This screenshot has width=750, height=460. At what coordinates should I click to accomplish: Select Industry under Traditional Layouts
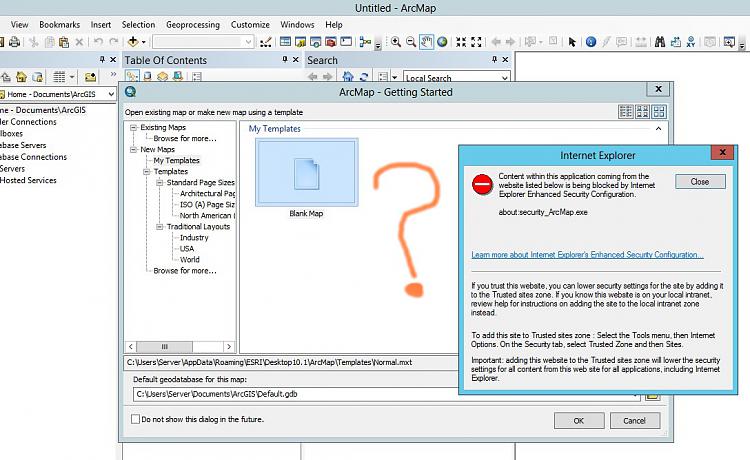pos(194,238)
